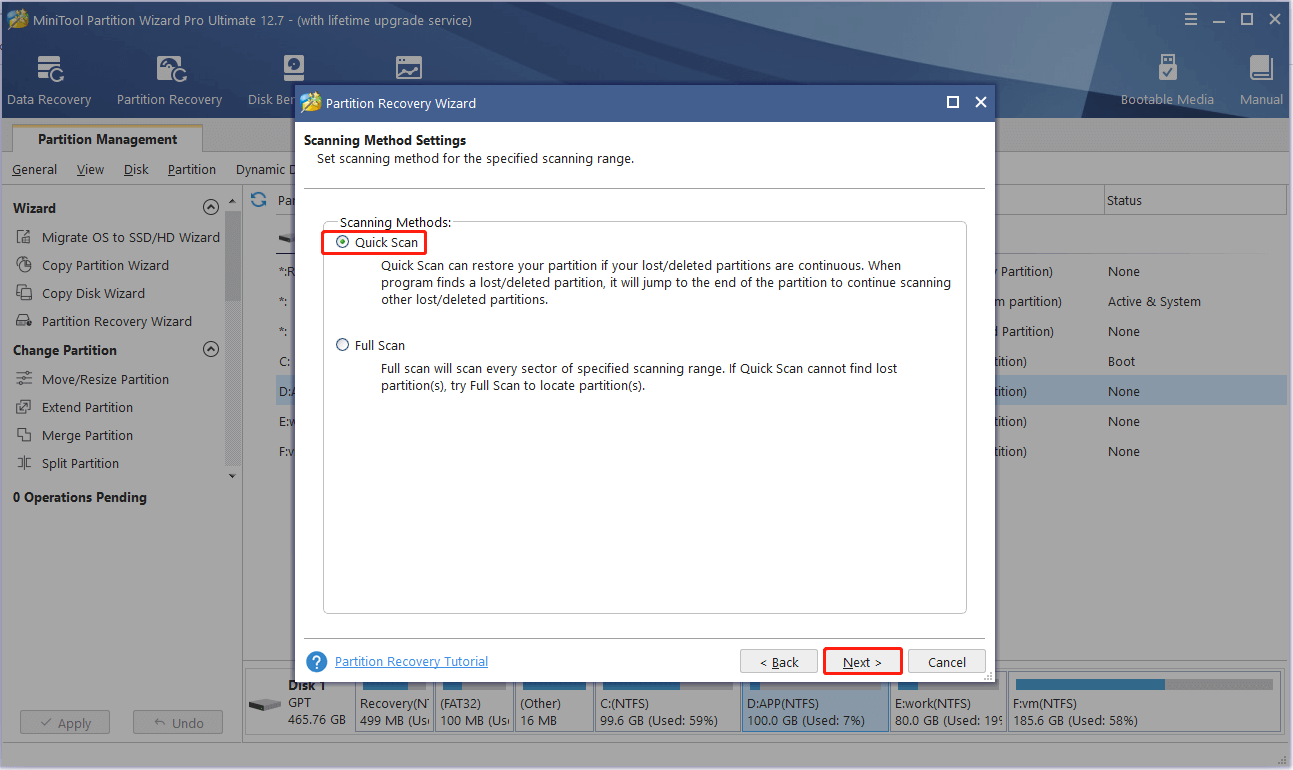The width and height of the screenshot is (1293, 770).
Task: Open the Disk menu
Action: click(136, 169)
